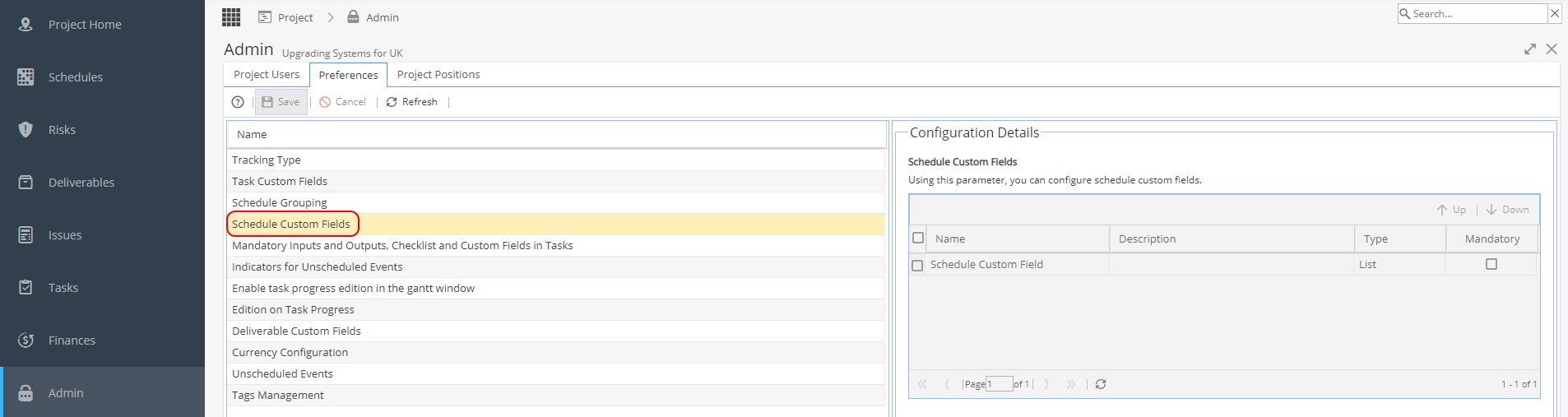
Task: Sort by Name column in preferences list
Action: coord(556,134)
